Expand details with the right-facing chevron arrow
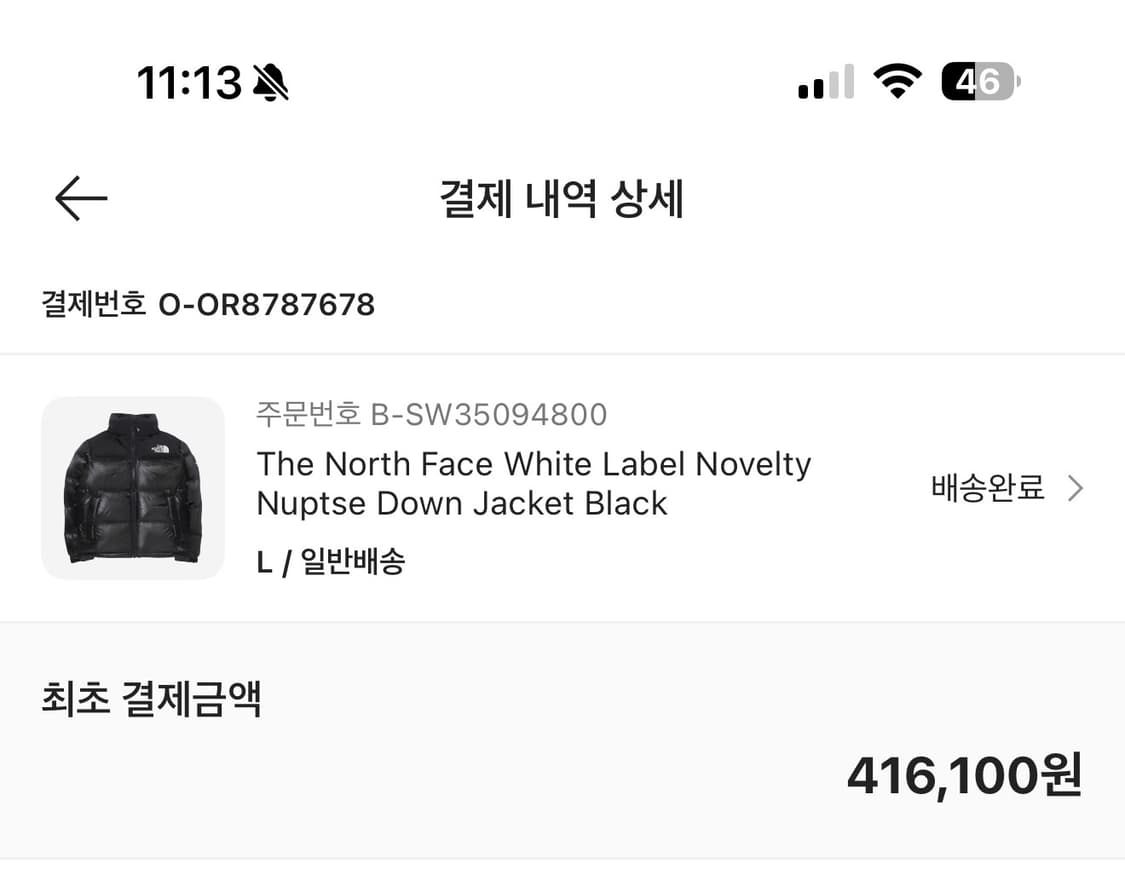1125x874 pixels. click(1076, 488)
